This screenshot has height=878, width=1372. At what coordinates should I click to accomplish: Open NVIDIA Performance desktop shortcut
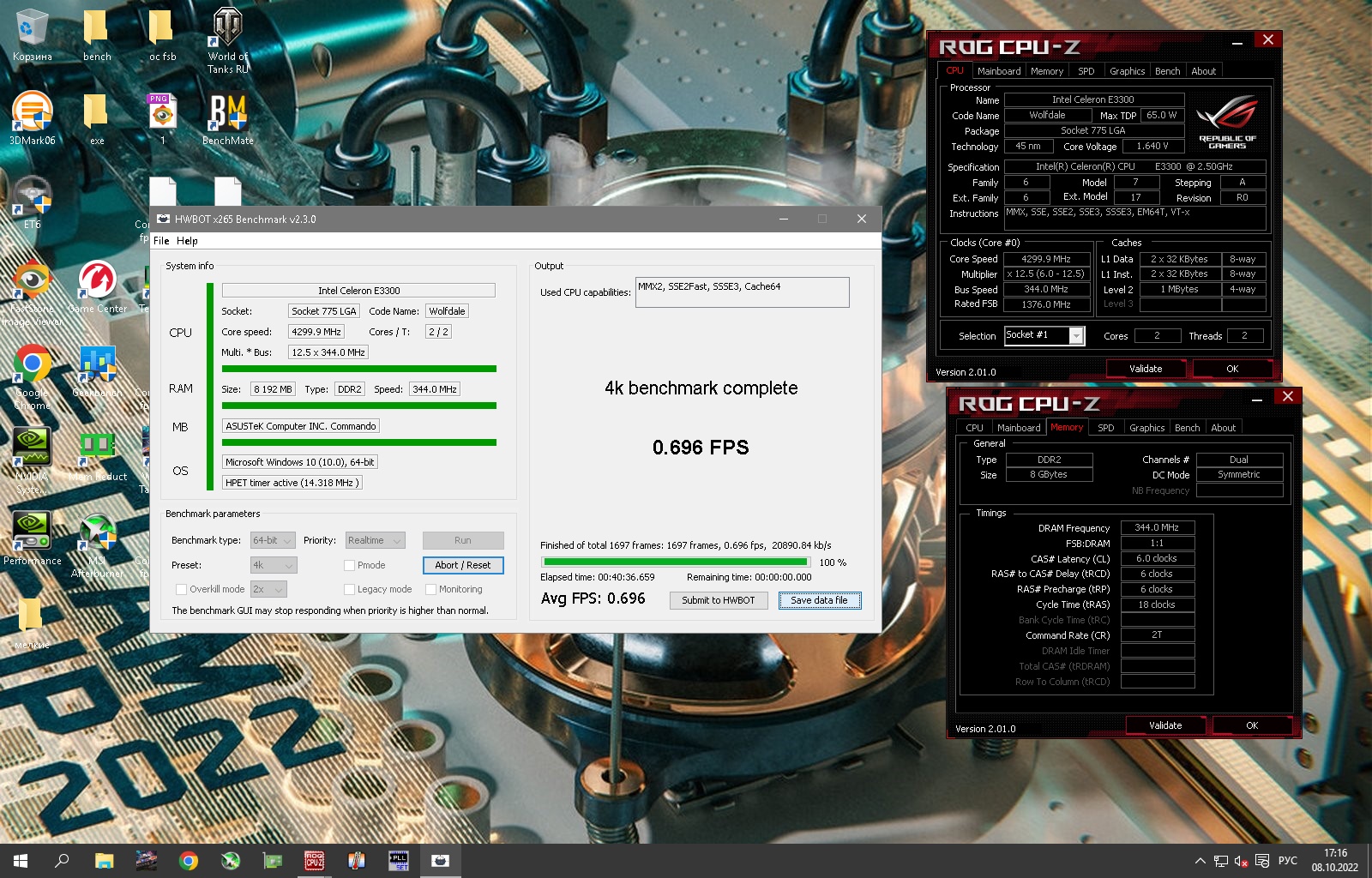click(x=32, y=538)
